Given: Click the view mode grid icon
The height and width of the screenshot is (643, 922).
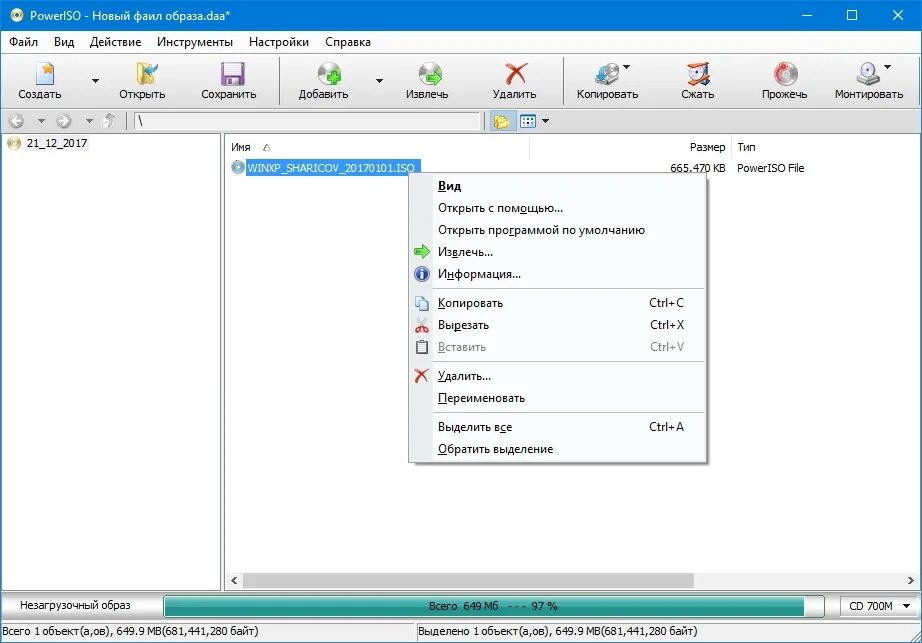Looking at the screenshot, I should (528, 121).
